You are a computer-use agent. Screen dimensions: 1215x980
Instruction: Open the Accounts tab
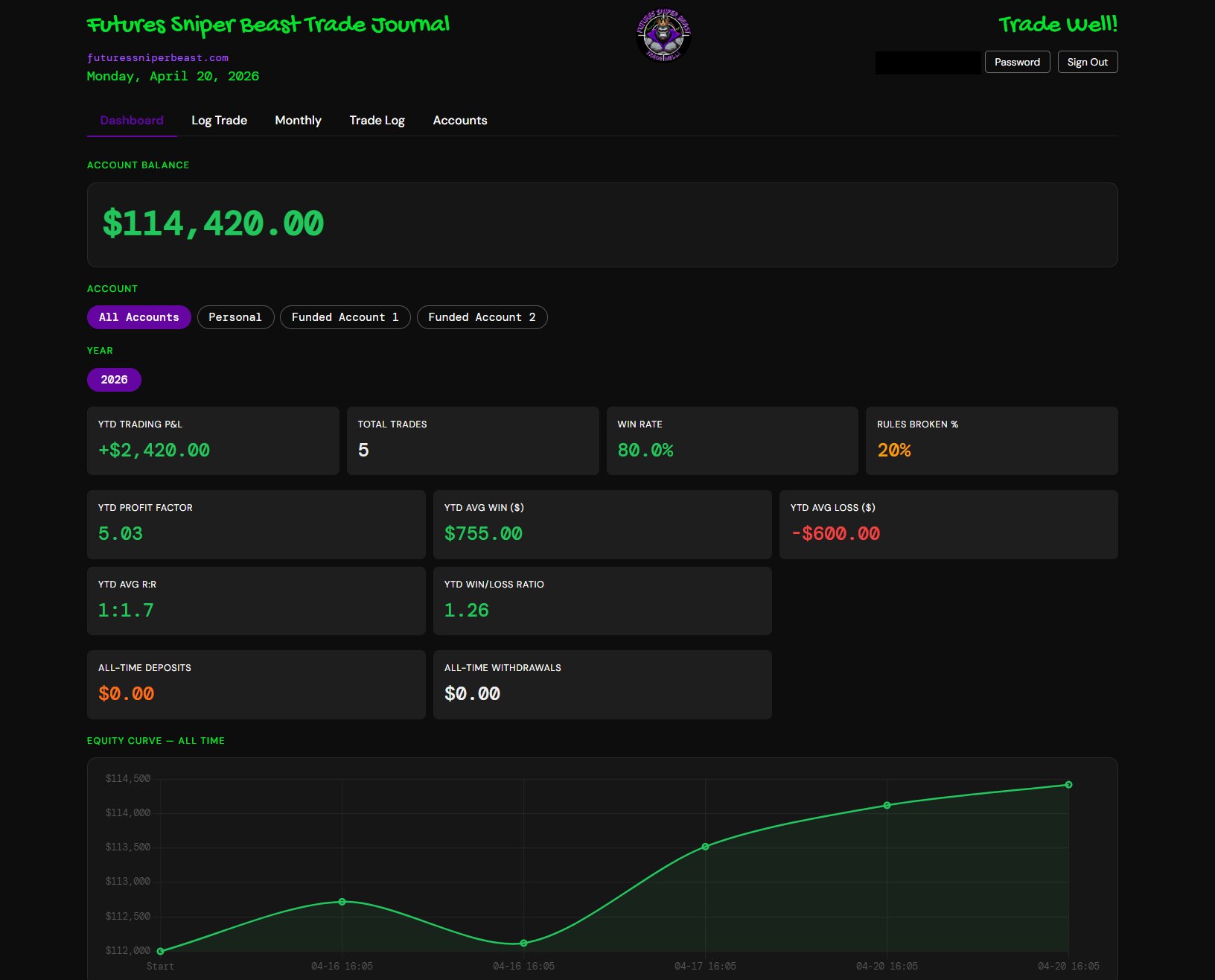459,120
